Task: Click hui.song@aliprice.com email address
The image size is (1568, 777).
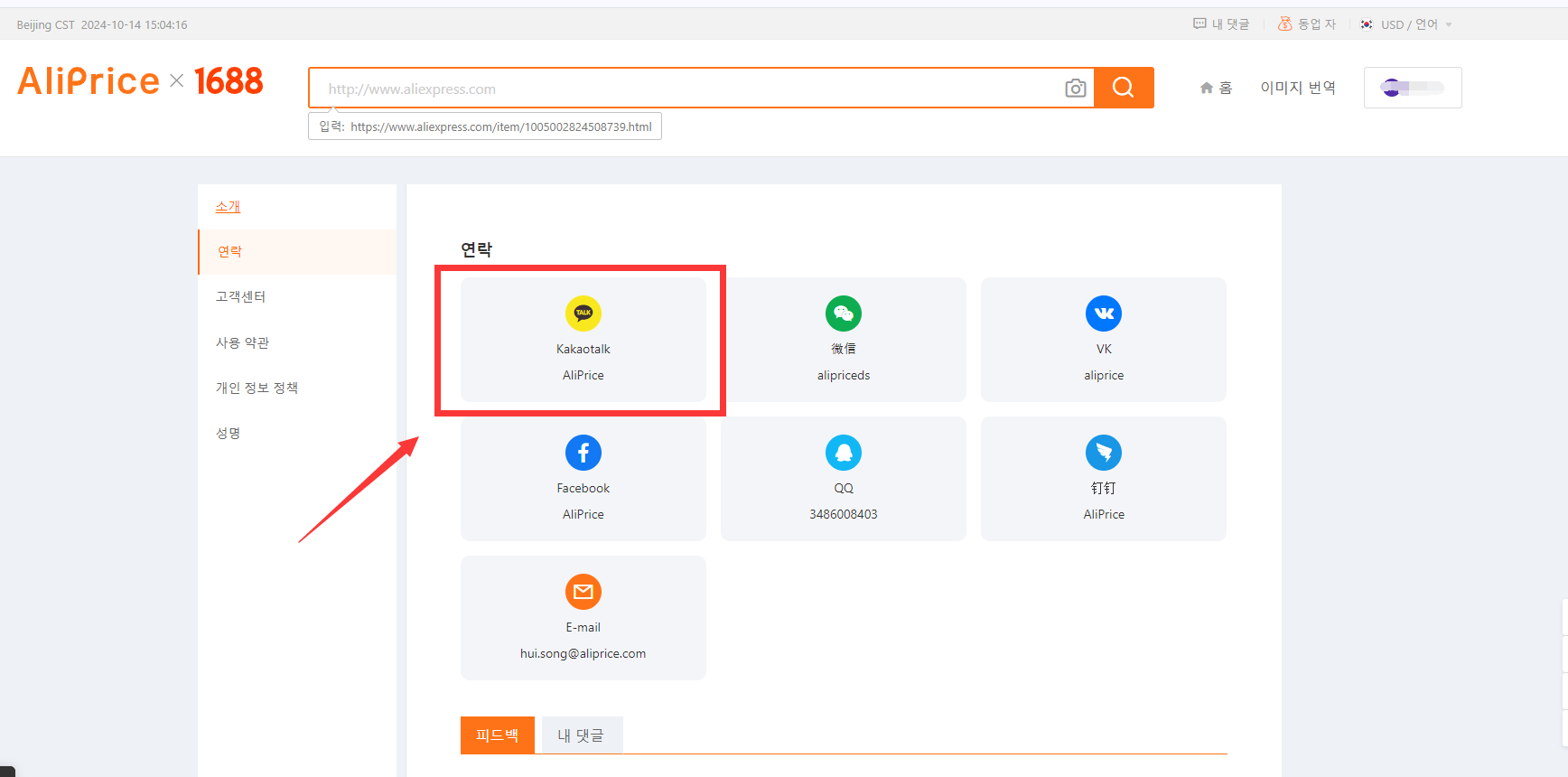Action: pos(583,653)
